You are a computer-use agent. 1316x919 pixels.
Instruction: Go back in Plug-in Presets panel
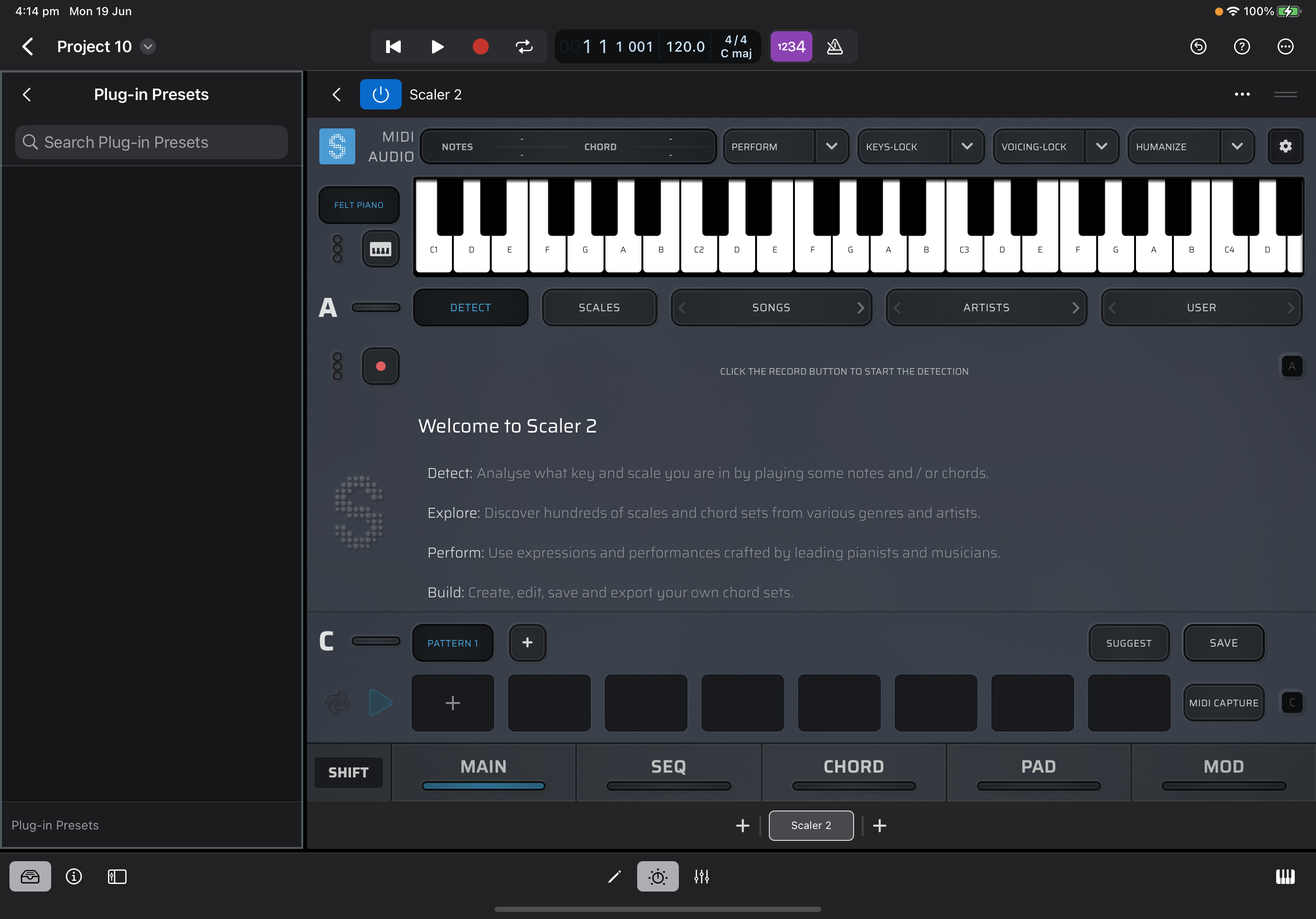pos(27,95)
